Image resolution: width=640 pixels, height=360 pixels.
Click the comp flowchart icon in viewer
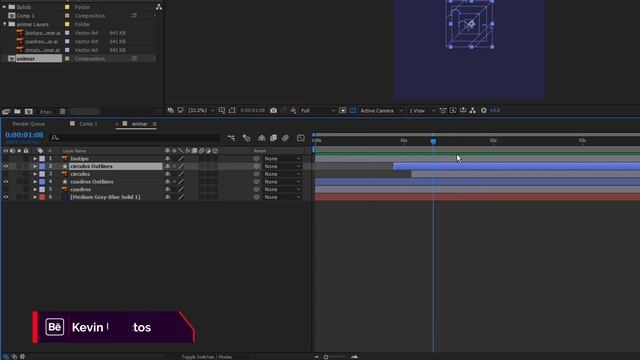coord(473,111)
